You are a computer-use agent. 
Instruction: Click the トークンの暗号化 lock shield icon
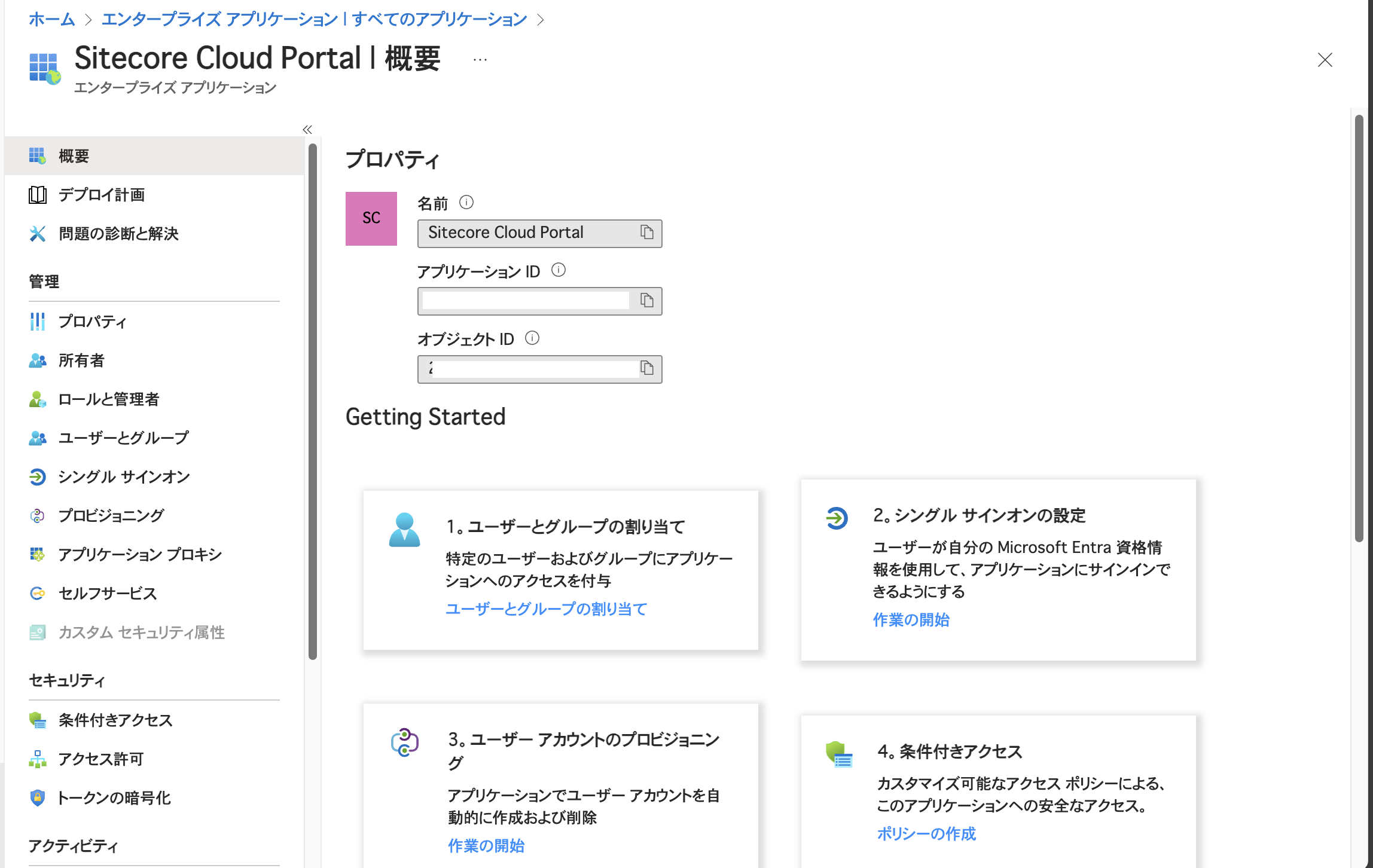coord(37,798)
